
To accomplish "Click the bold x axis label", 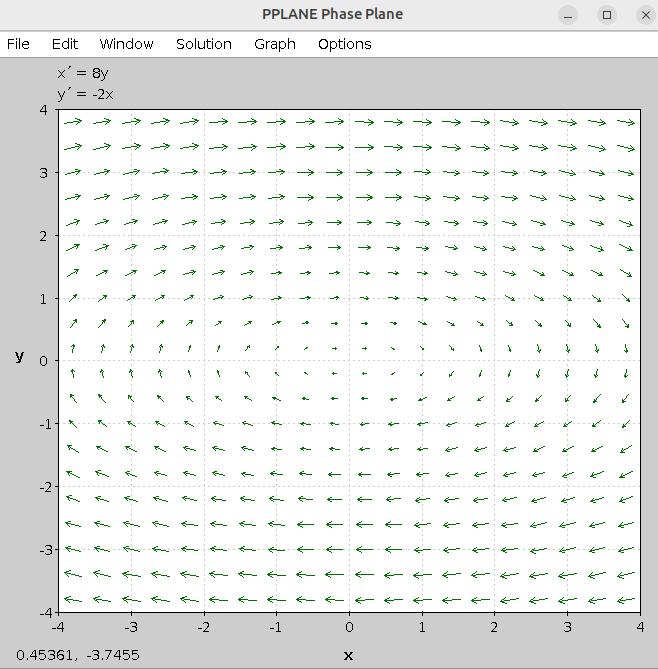I will (x=348, y=655).
